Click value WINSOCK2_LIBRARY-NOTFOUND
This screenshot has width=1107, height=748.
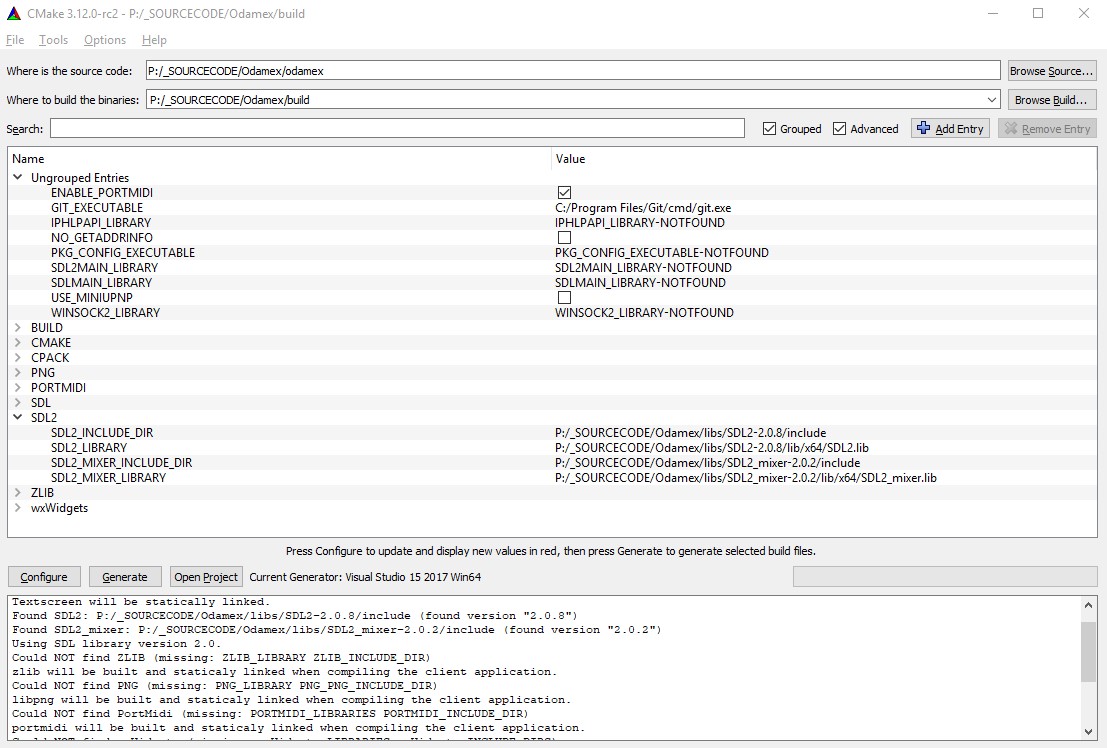click(644, 312)
